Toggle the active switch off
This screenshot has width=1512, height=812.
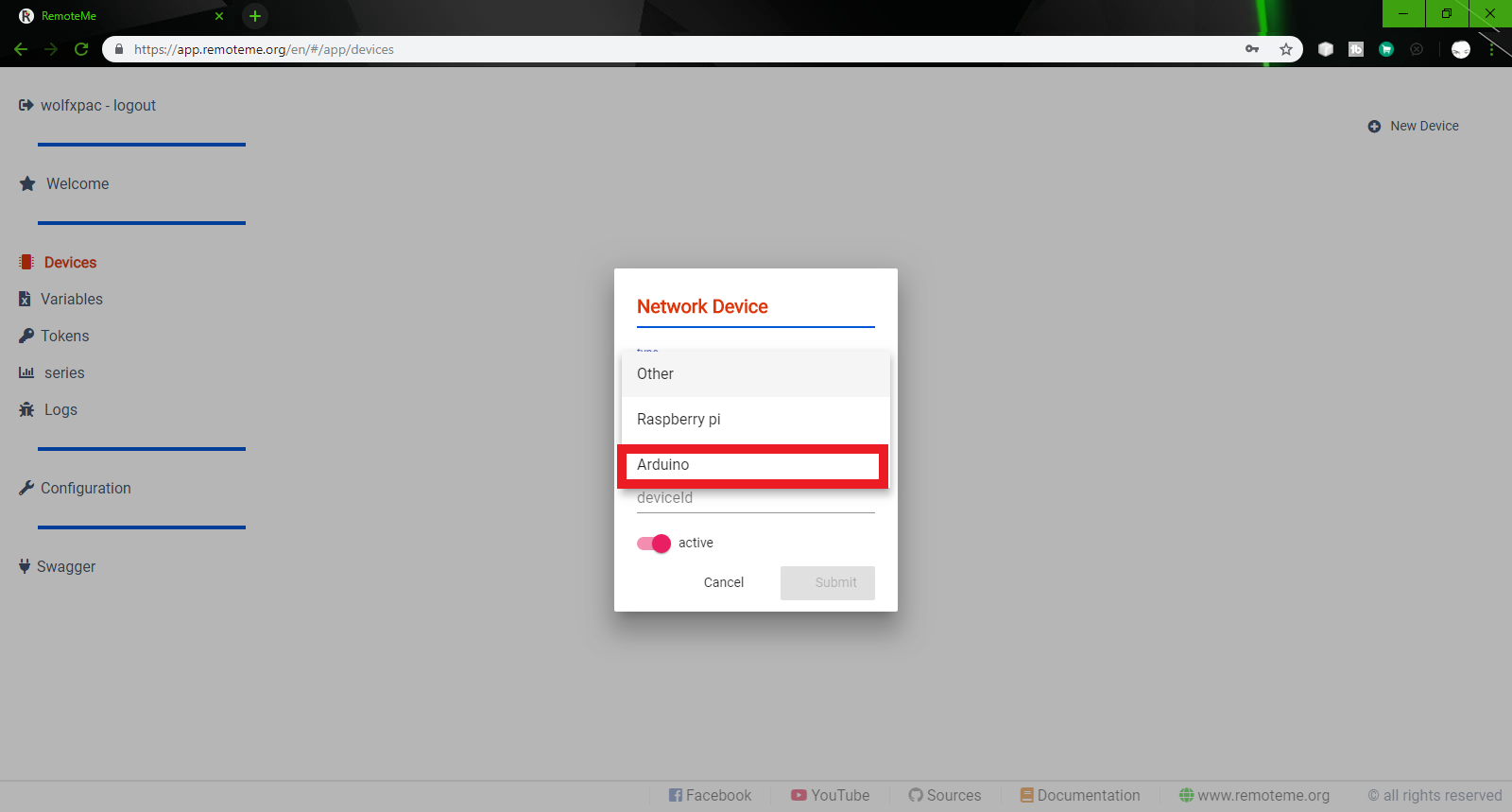tap(654, 543)
